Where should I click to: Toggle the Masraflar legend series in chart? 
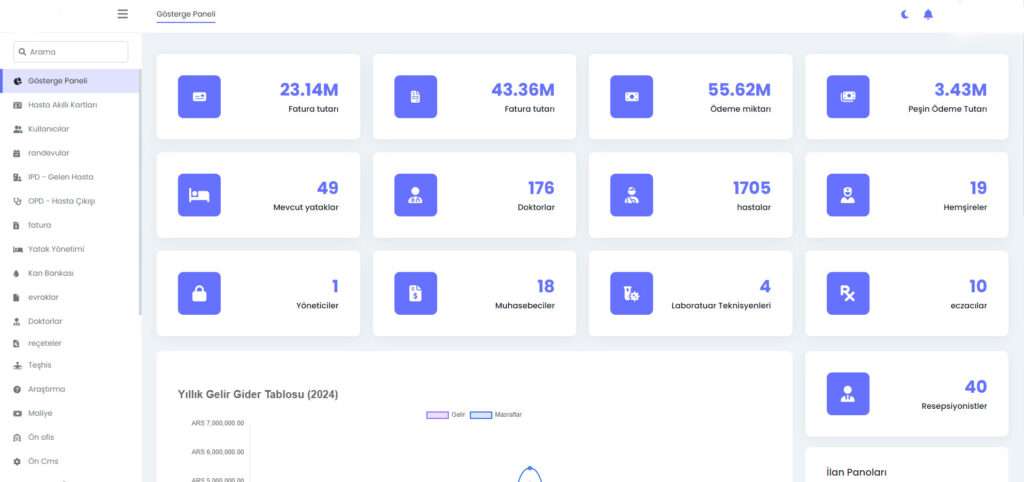(495, 414)
